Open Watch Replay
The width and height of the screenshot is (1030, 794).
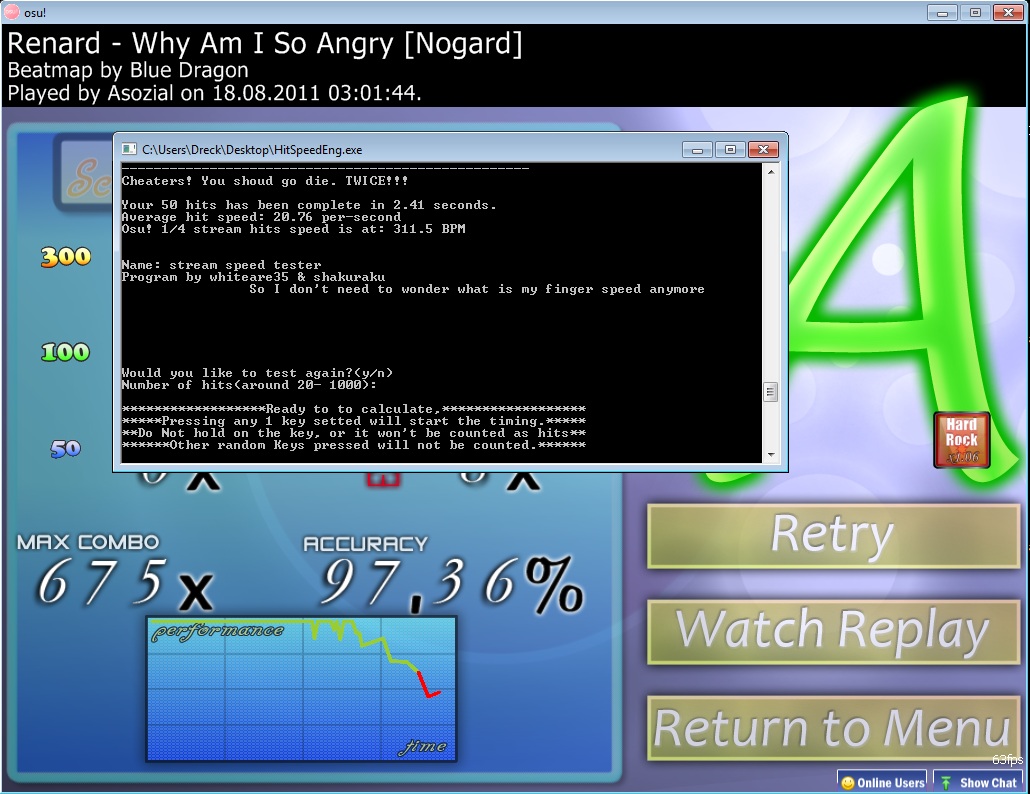(833, 631)
